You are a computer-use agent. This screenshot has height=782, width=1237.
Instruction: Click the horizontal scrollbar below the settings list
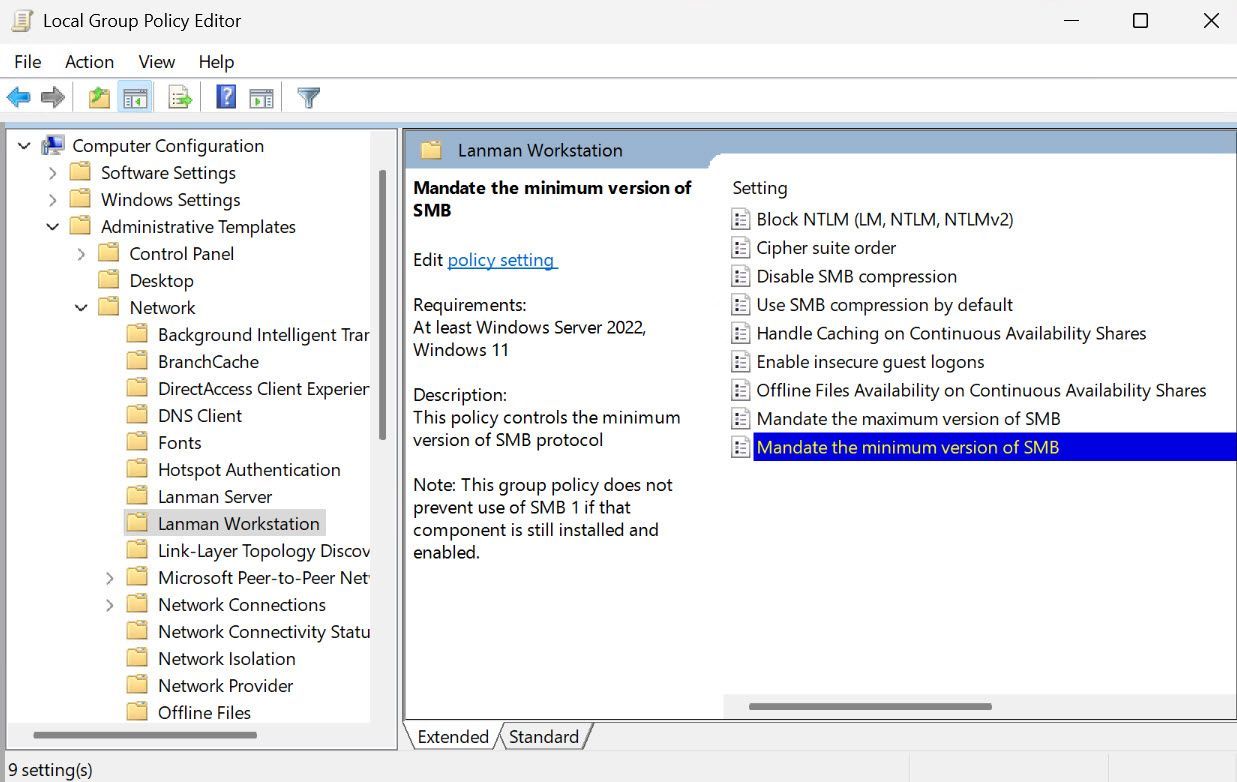pyautogui.click(x=869, y=706)
